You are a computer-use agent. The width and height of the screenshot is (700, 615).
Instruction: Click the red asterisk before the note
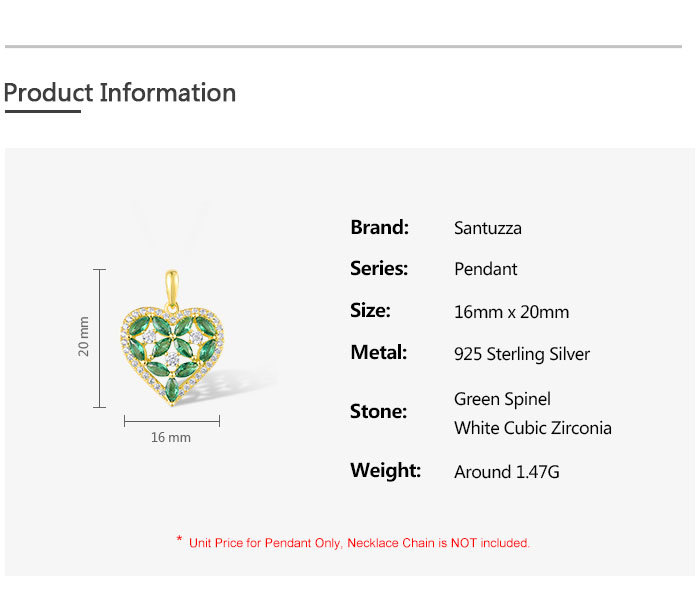179,541
